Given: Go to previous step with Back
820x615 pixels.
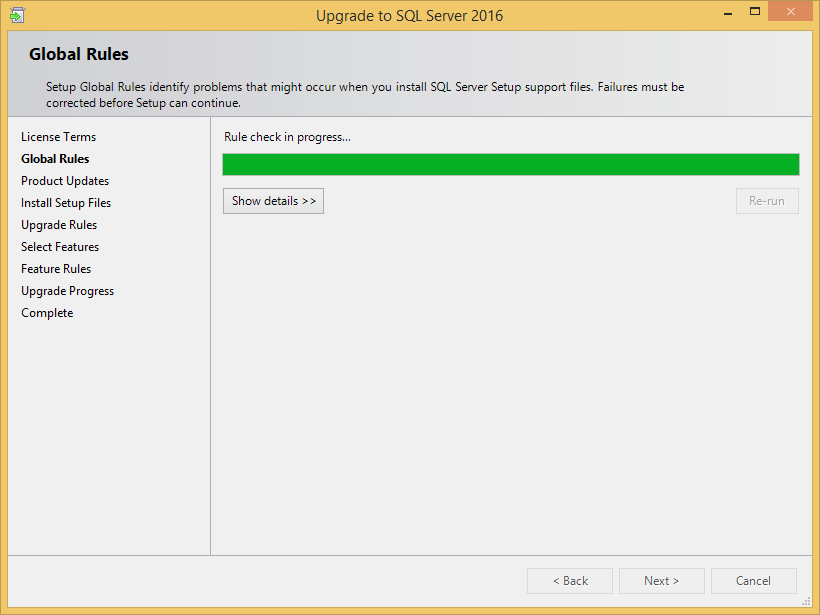Looking at the screenshot, I should pos(570,581).
